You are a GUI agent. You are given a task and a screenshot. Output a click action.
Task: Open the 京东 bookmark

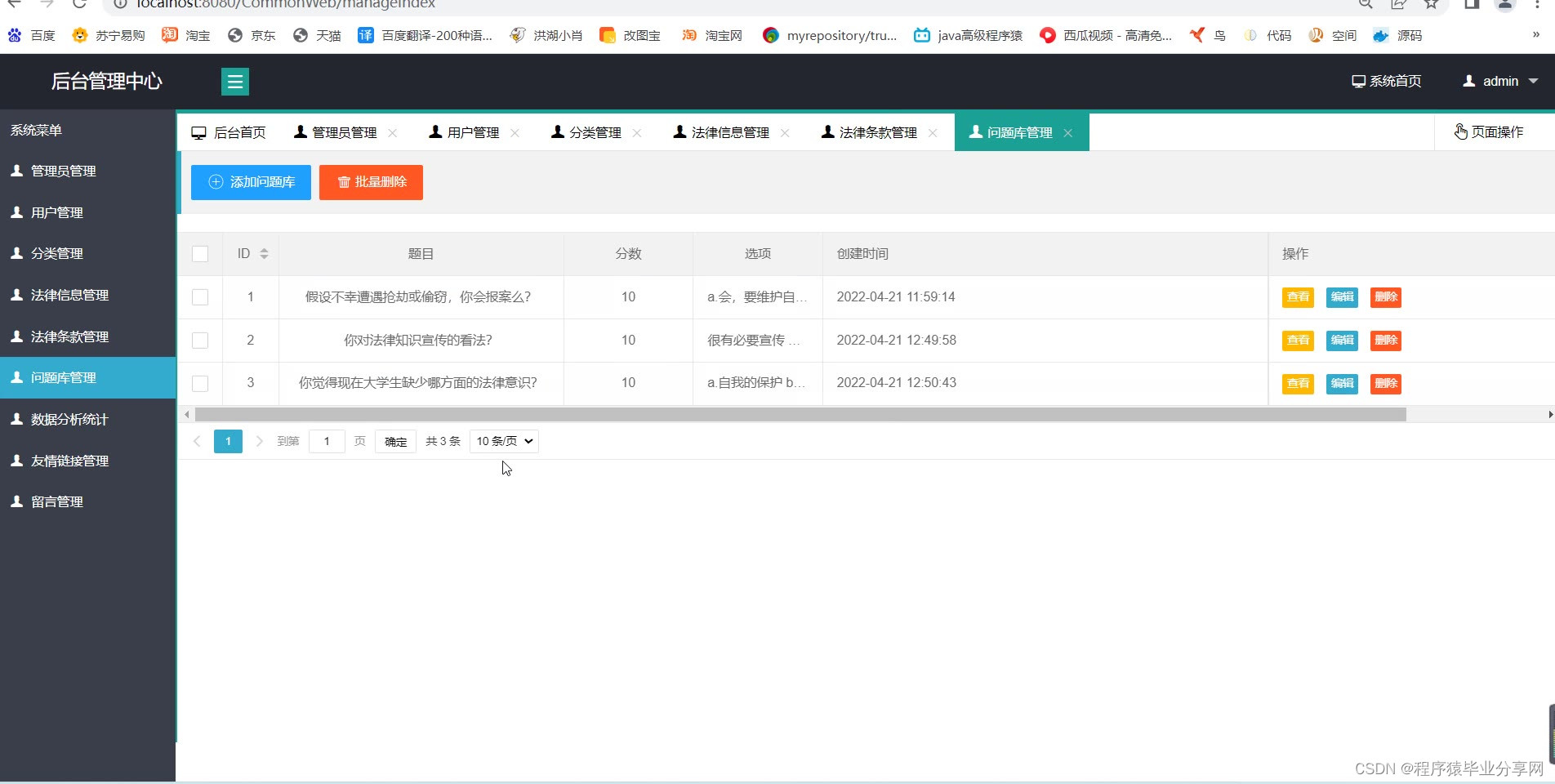click(x=252, y=35)
